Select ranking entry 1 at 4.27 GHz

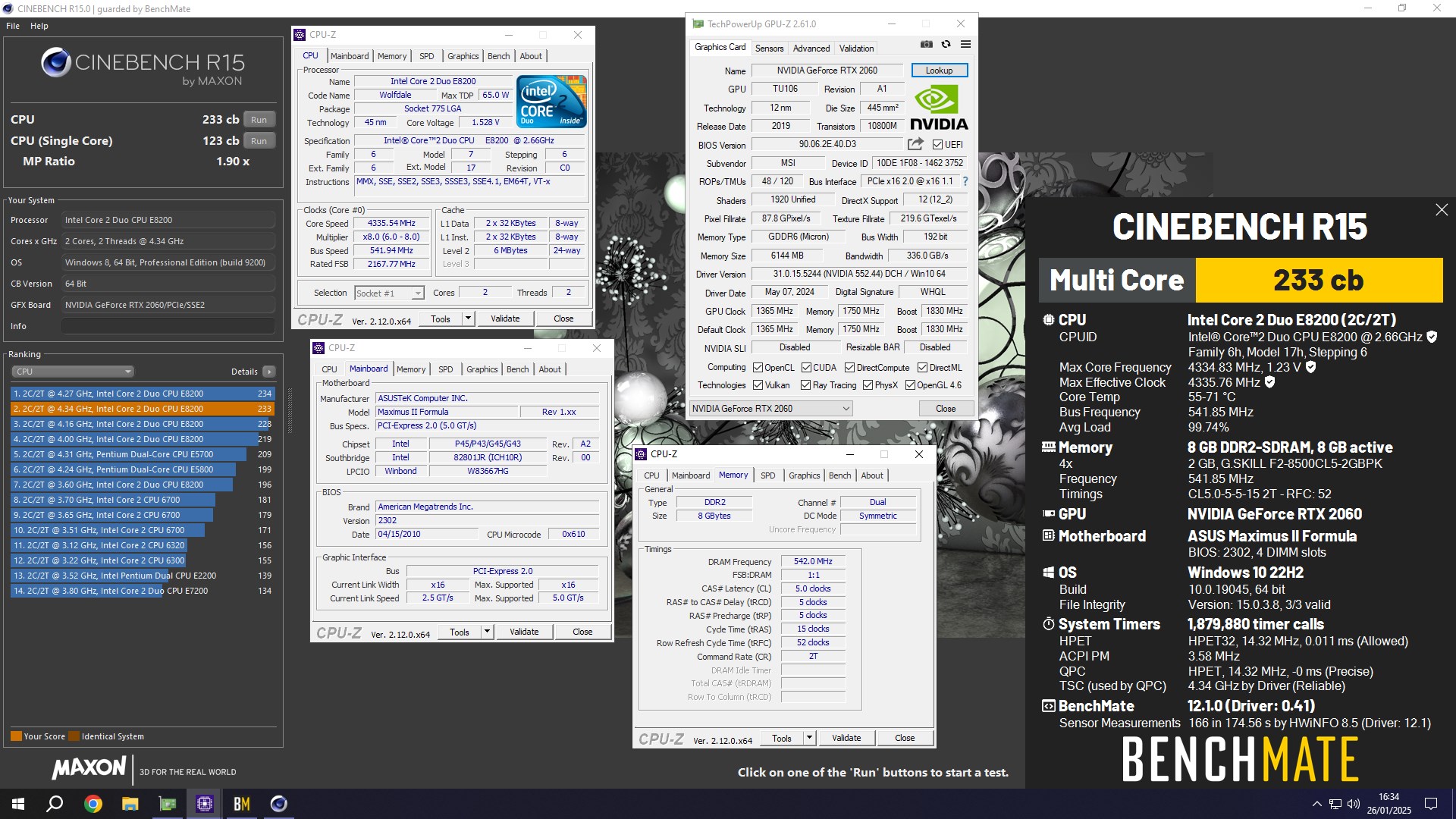coord(143,394)
